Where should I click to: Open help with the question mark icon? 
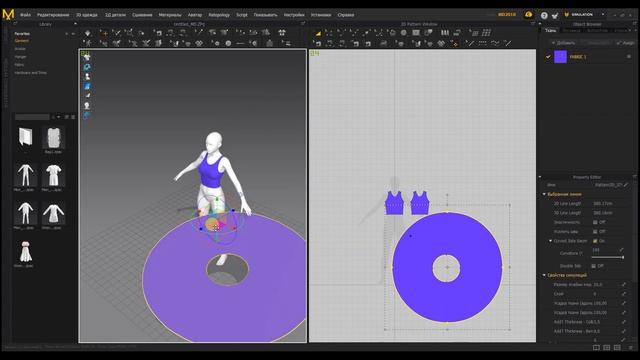pos(544,15)
